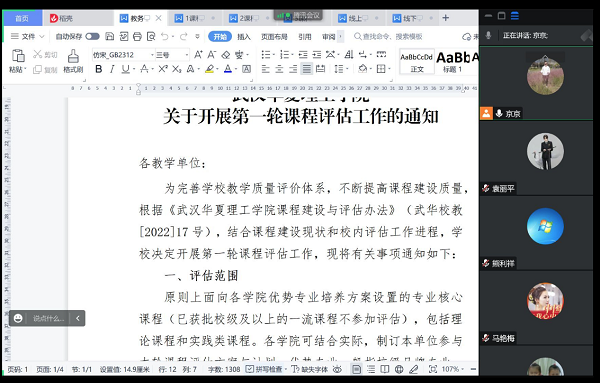Switch to the 首页 home tab
This screenshot has width=600, height=383.
coord(22,18)
